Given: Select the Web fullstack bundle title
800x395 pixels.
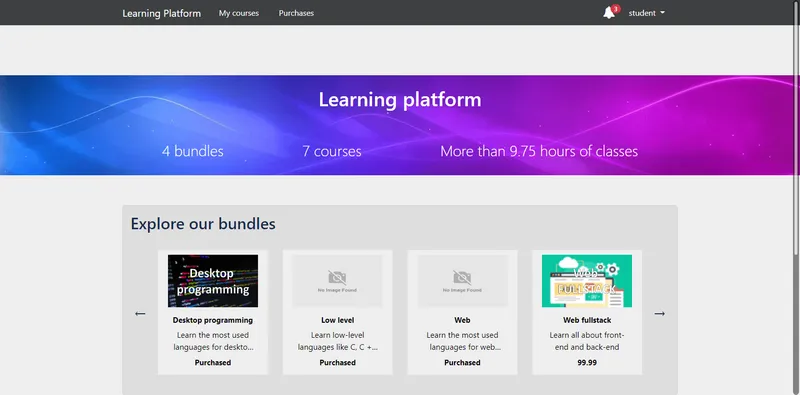Looking at the screenshot, I should 587,320.
